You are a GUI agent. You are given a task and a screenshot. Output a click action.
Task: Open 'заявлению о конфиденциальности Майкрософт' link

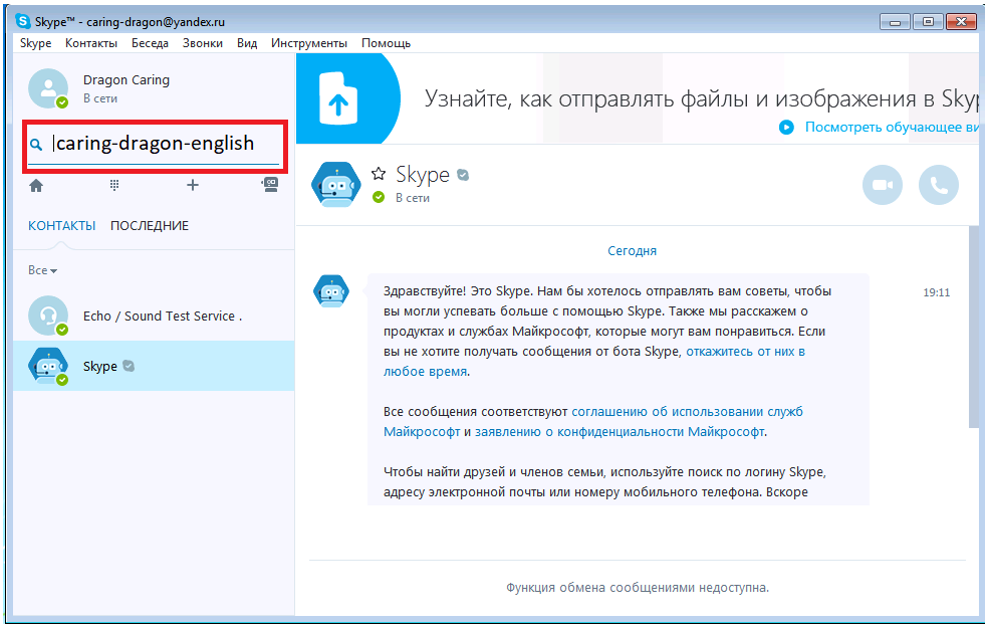(x=620, y=432)
